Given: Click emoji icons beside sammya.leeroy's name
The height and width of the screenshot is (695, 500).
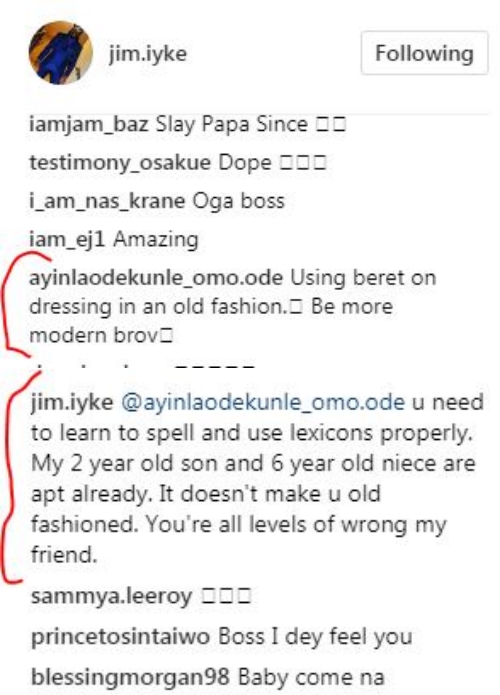Looking at the screenshot, I should click(x=226, y=597).
